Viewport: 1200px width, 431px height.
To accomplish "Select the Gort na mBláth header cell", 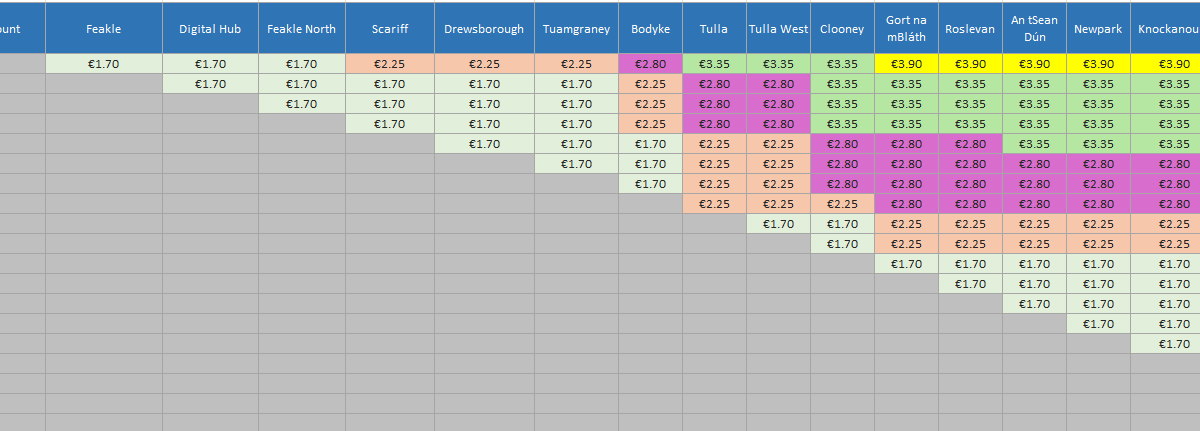I will [905, 28].
